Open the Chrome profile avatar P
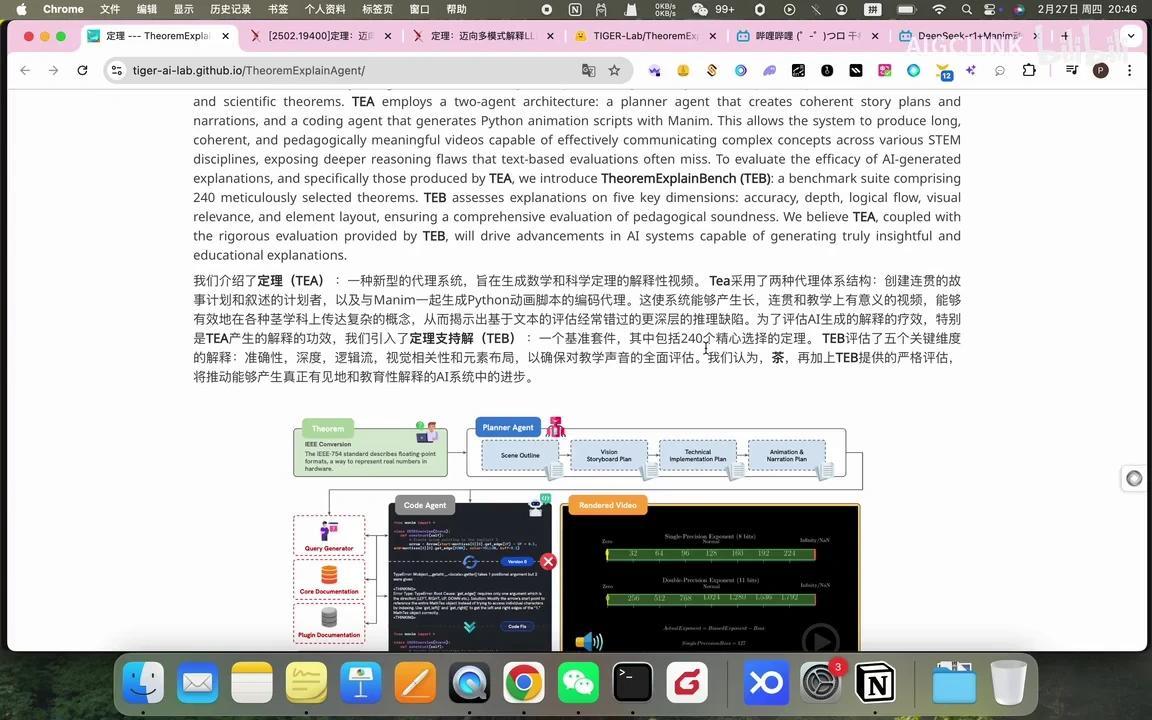 (1100, 71)
